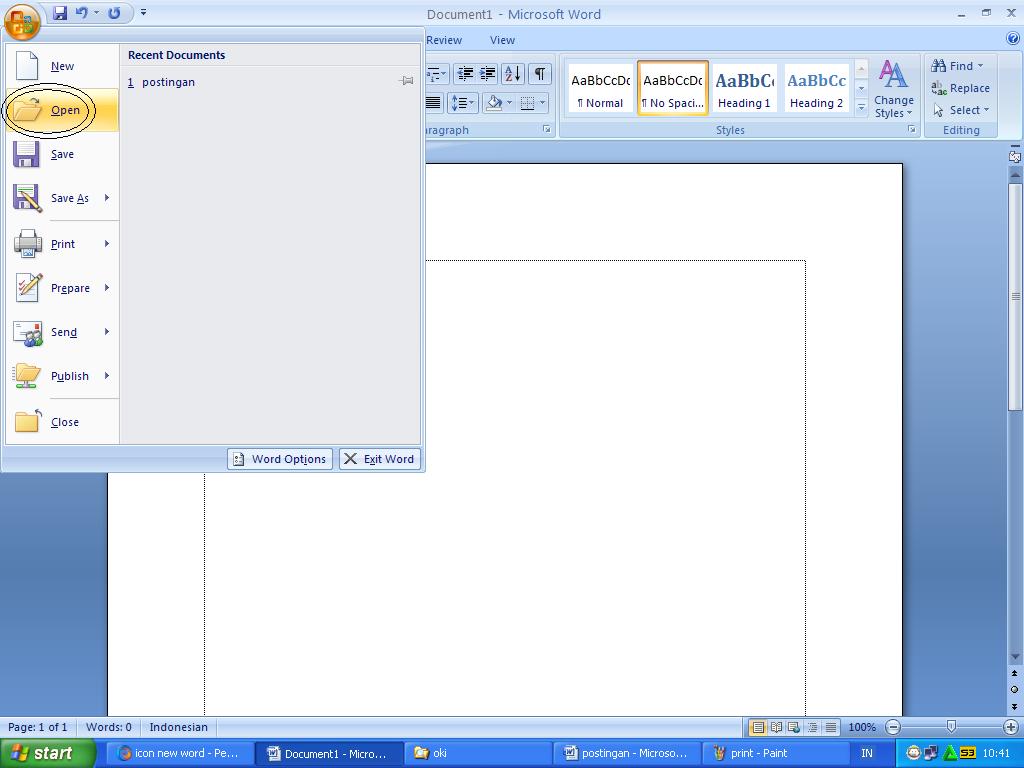Click the Exit Word button
Image resolution: width=1024 pixels, height=768 pixels.
point(379,459)
